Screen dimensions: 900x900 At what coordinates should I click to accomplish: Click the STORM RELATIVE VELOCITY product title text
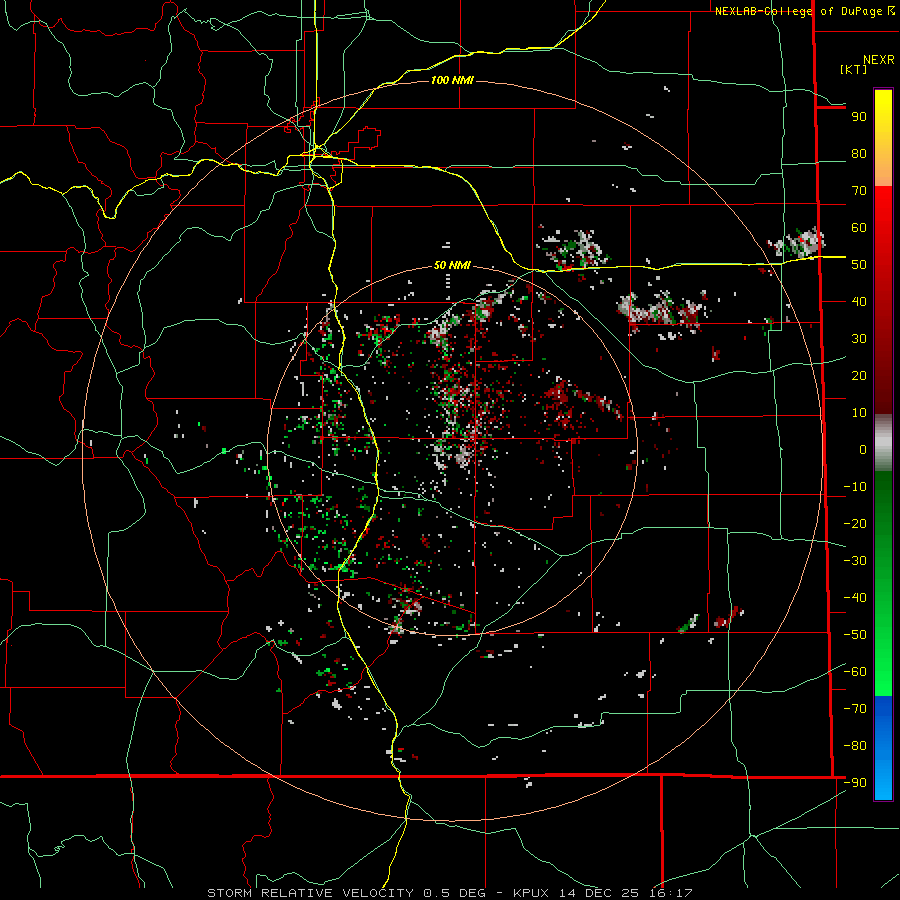pyautogui.click(x=310, y=893)
